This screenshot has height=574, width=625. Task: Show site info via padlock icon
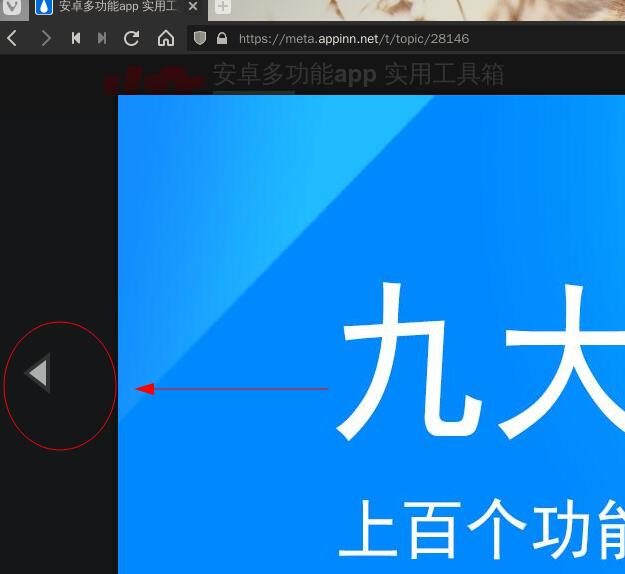(x=222, y=39)
